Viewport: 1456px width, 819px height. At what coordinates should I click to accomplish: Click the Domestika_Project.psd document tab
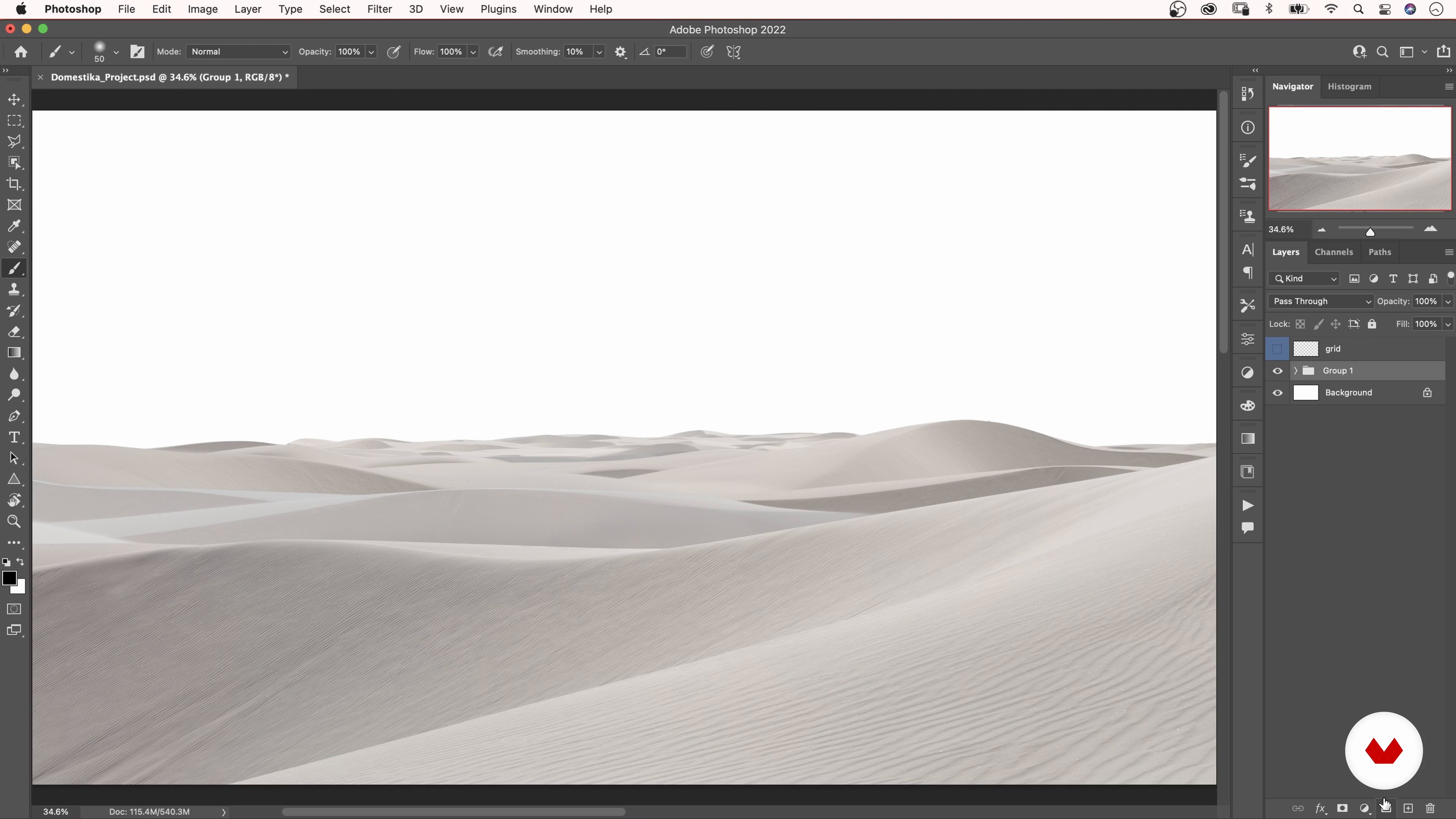click(169, 77)
